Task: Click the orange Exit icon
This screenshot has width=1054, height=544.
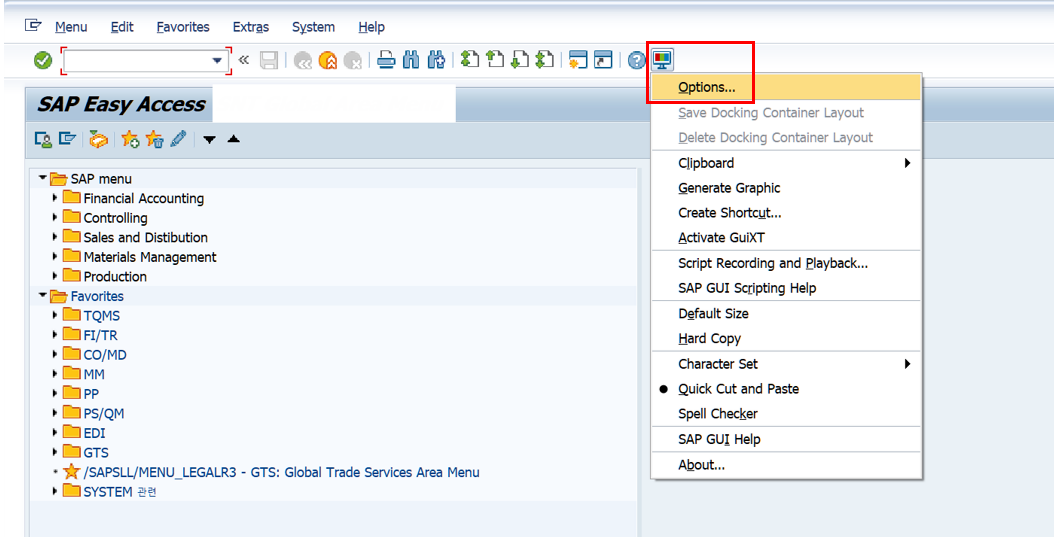Action: [328, 61]
